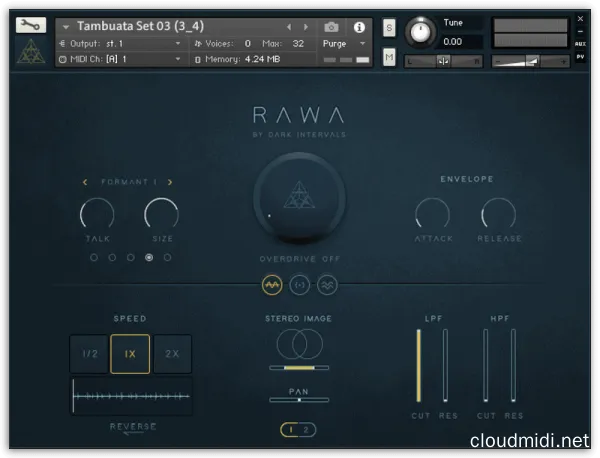Select previous formant with left chevron
Image resolution: width=600 pixels, height=458 pixels.
point(85,182)
